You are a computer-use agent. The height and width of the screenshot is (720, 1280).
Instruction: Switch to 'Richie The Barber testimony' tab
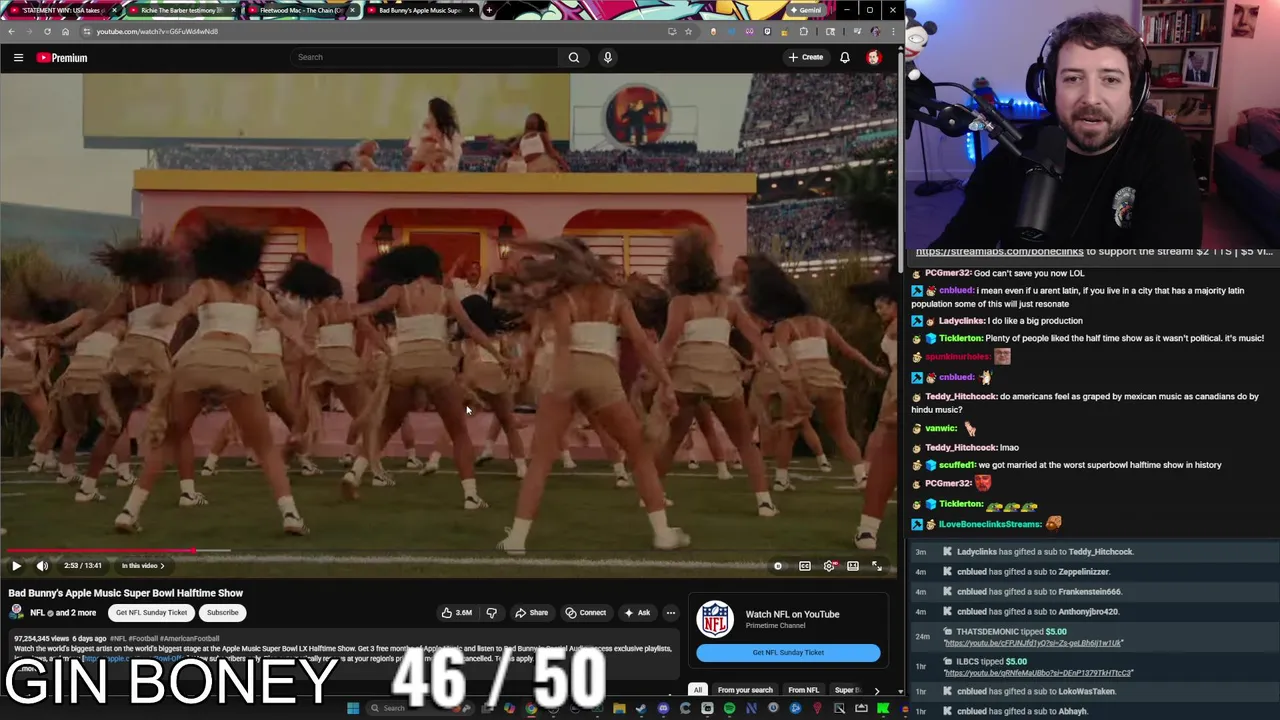[x=180, y=10]
